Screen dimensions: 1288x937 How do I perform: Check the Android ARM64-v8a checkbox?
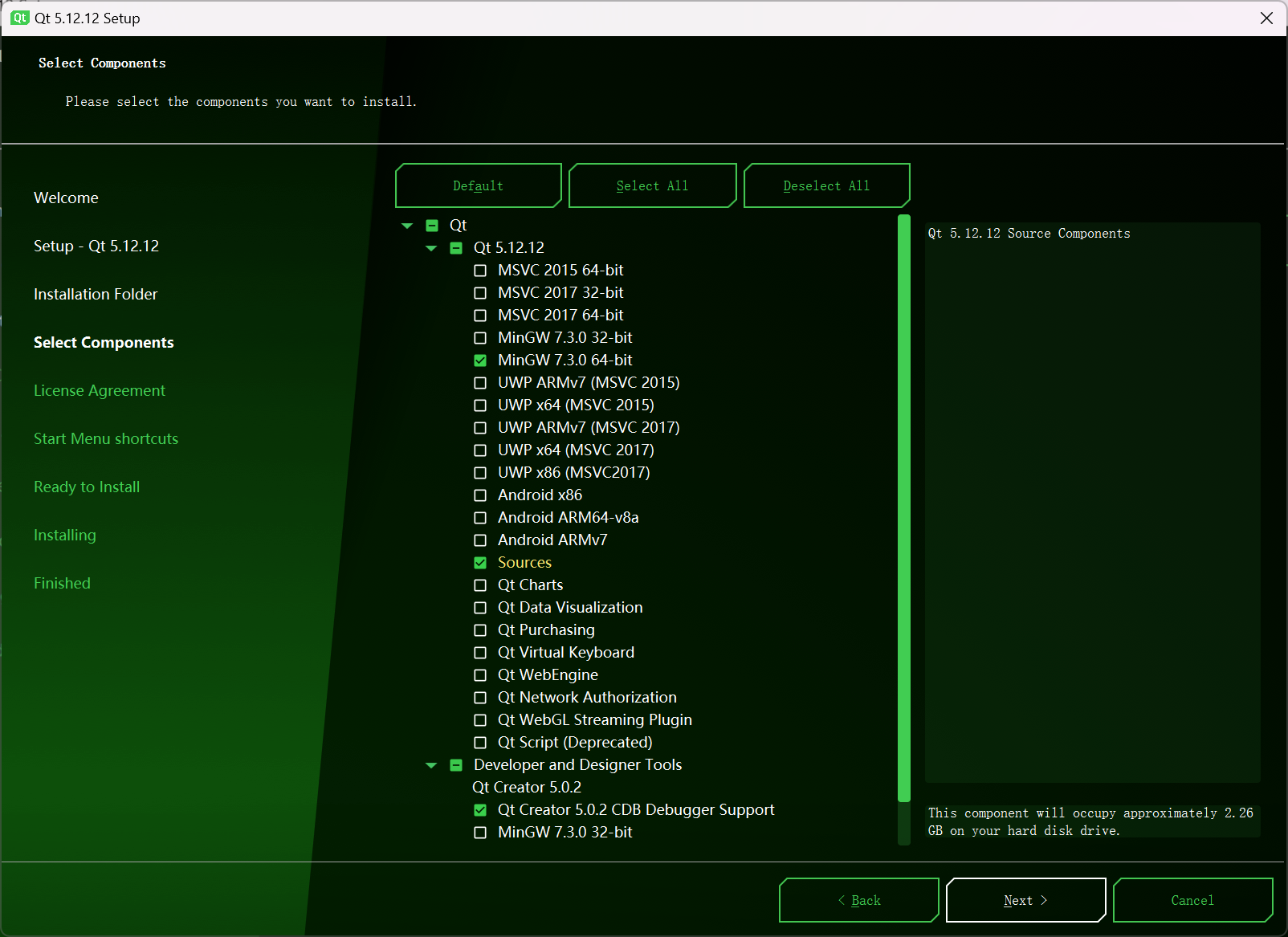click(480, 518)
